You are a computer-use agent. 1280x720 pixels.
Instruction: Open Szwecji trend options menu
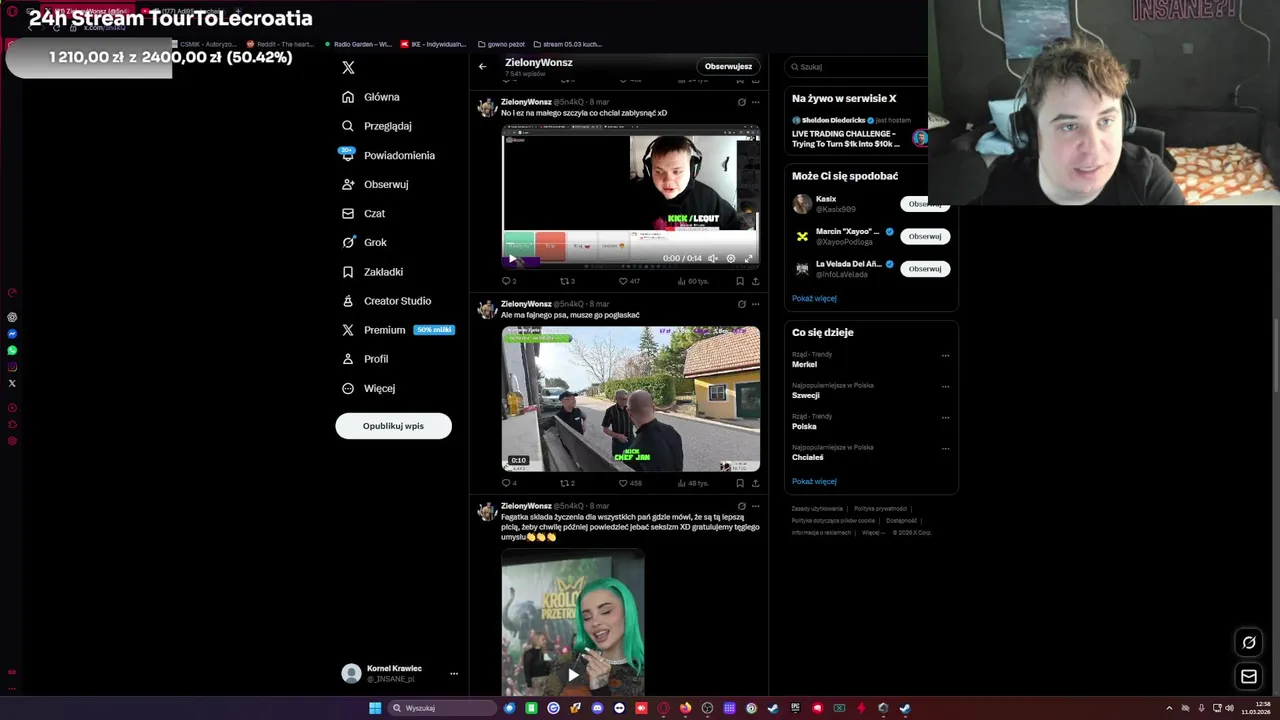(945, 386)
